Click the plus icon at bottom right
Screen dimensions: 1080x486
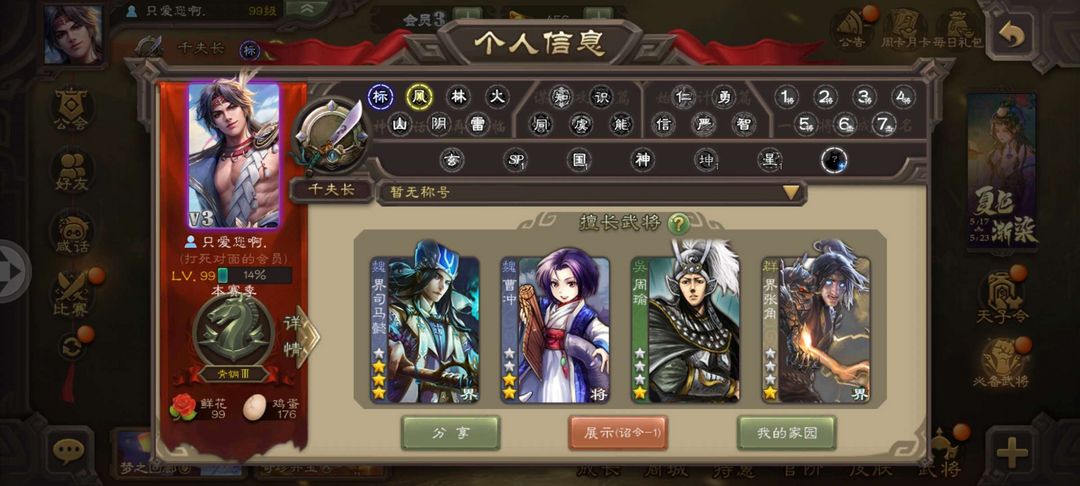(1012, 452)
